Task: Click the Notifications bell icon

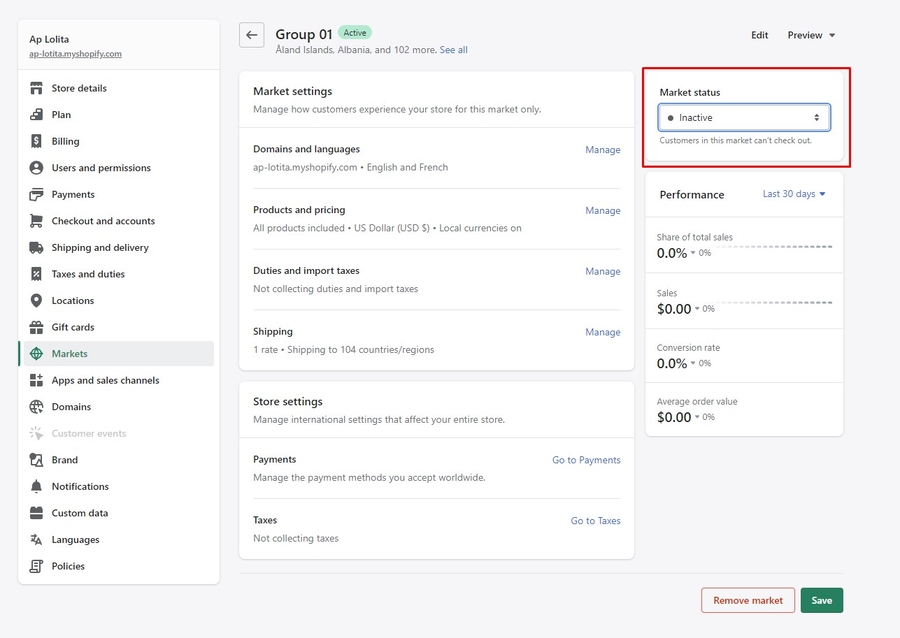Action: [37, 486]
